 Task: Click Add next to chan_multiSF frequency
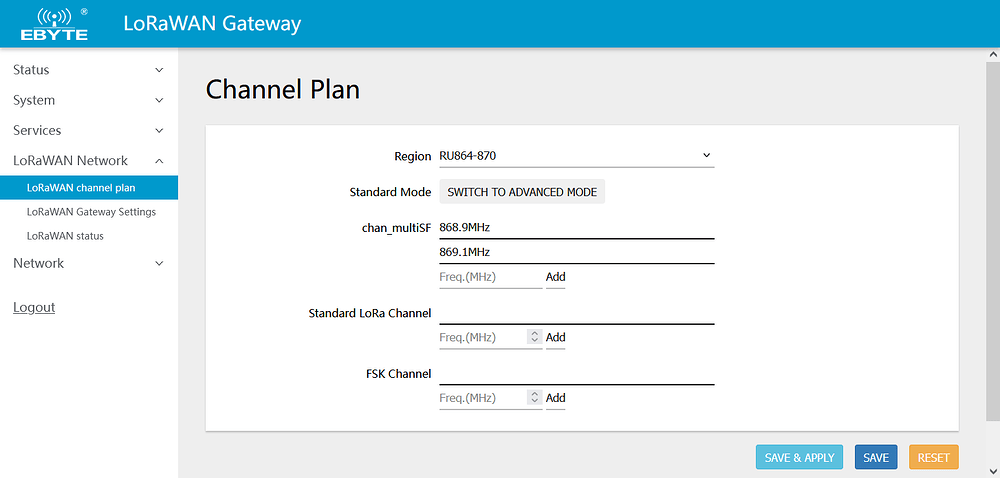[555, 277]
